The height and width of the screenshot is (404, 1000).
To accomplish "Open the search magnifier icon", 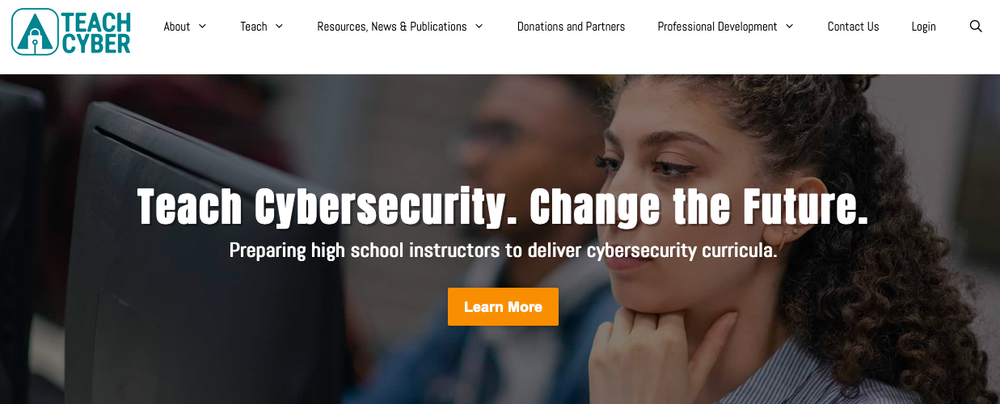I will pos(975,26).
